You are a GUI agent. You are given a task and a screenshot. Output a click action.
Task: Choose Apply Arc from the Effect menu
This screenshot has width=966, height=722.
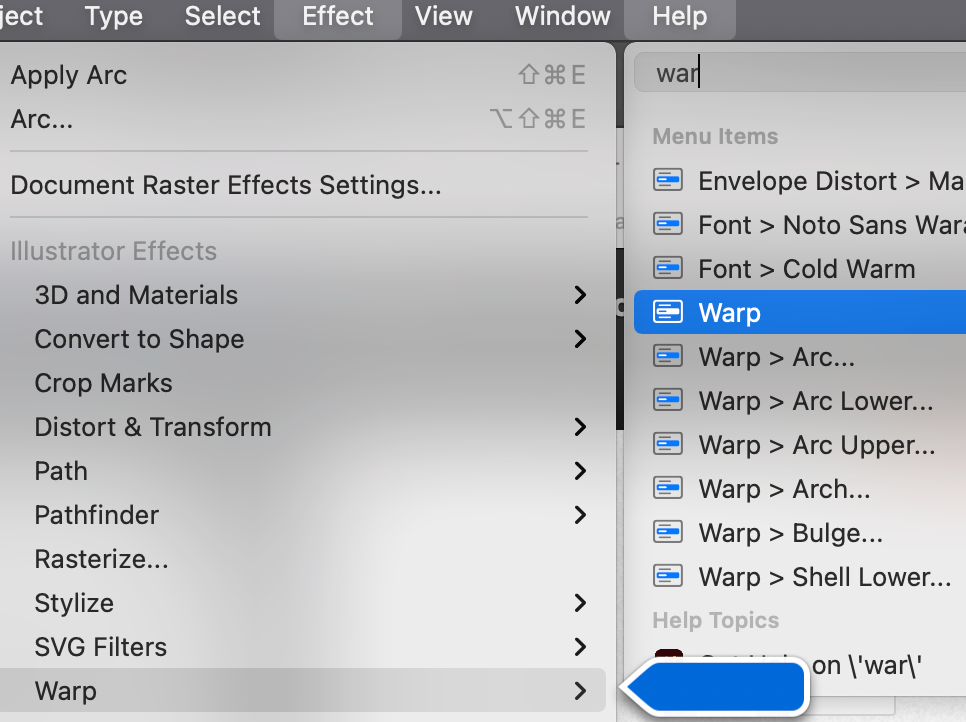click(x=69, y=75)
